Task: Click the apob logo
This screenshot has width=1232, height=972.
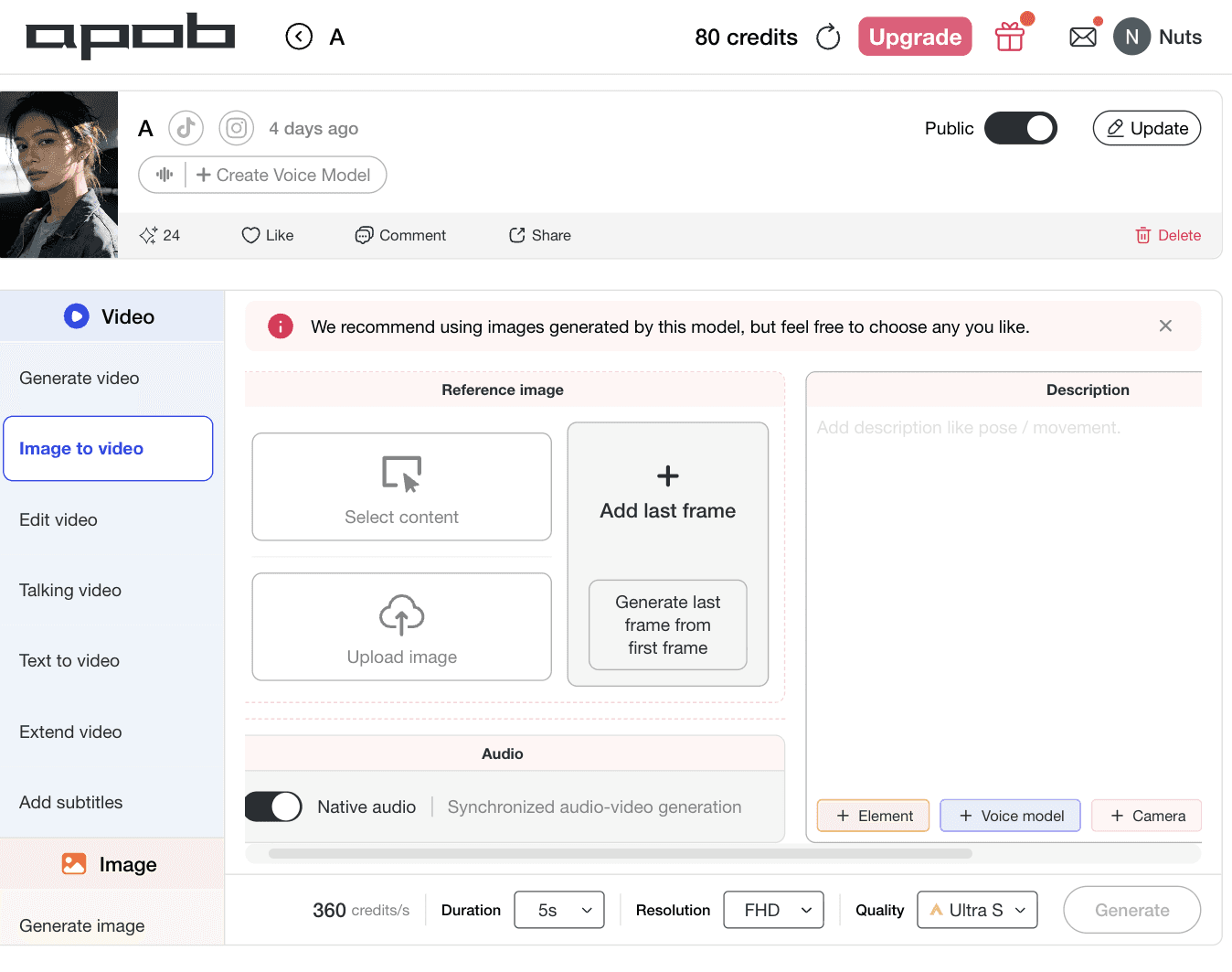Action: click(131, 36)
